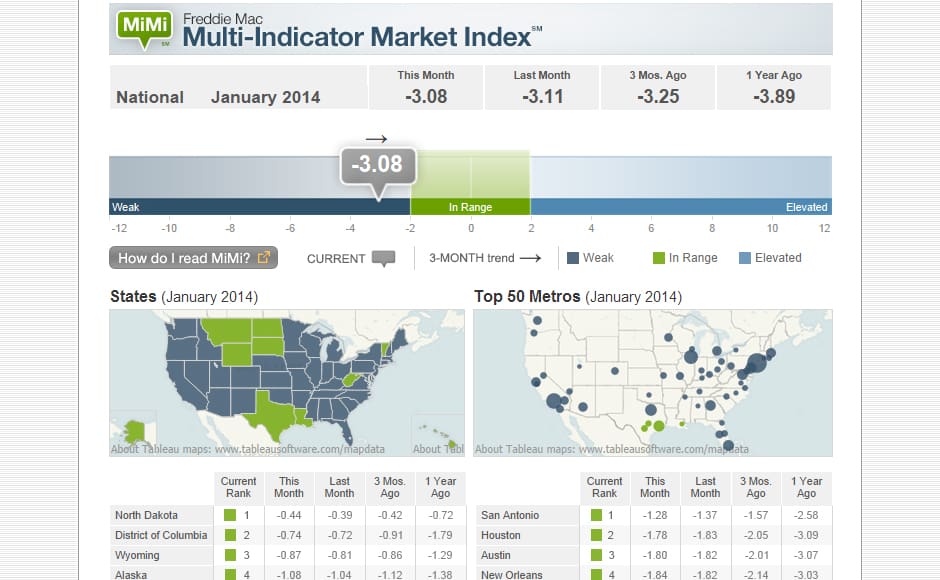Select the CURRENT speech-bubble marker icon

coord(386,258)
